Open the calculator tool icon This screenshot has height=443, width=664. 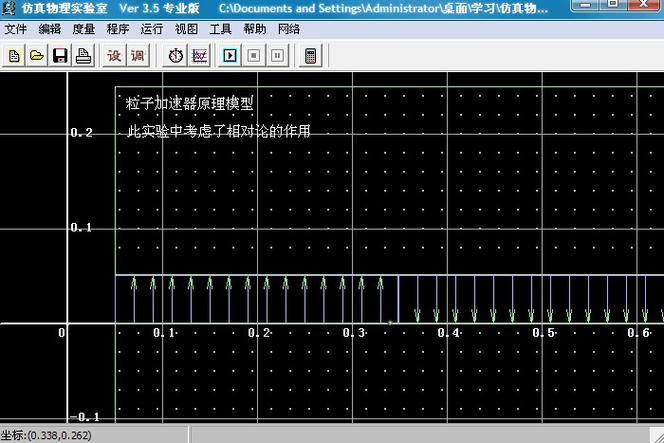click(310, 55)
